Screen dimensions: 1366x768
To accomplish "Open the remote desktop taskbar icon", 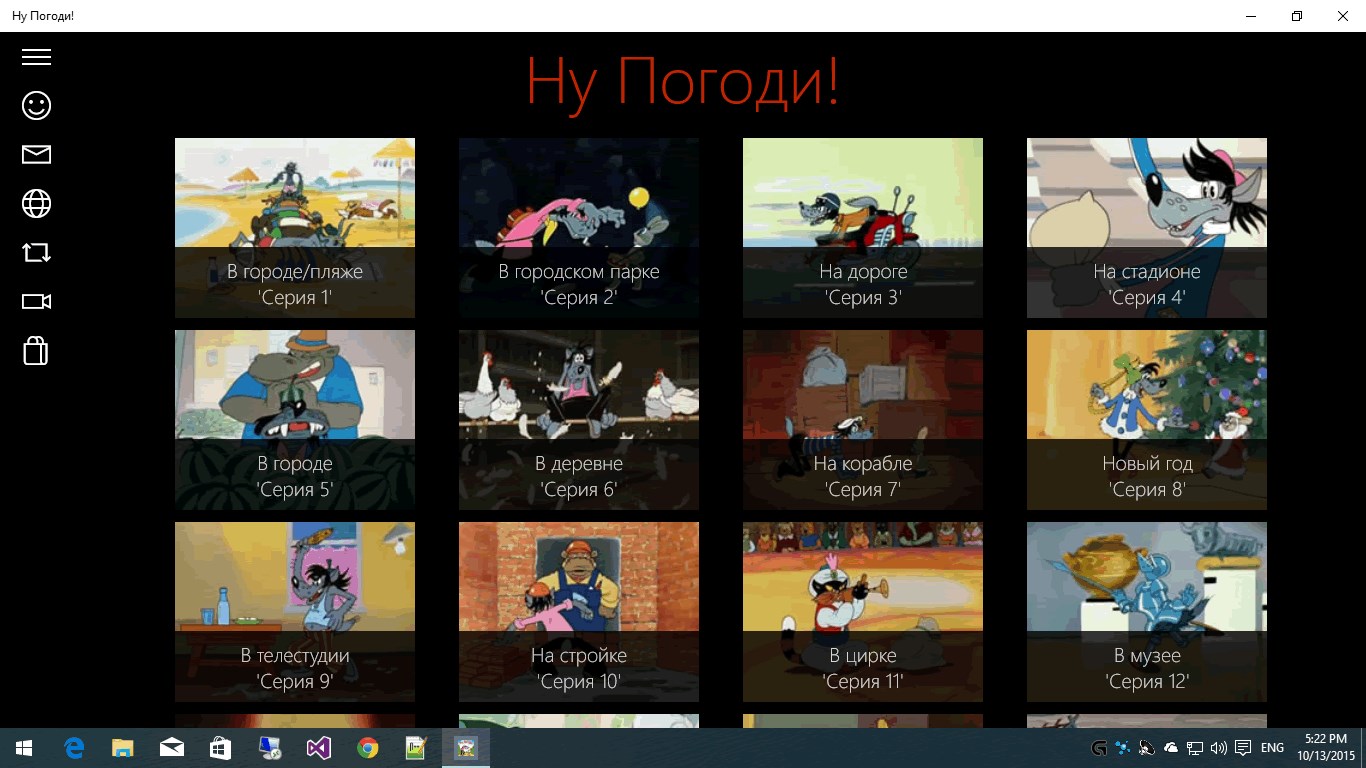I will pos(270,748).
